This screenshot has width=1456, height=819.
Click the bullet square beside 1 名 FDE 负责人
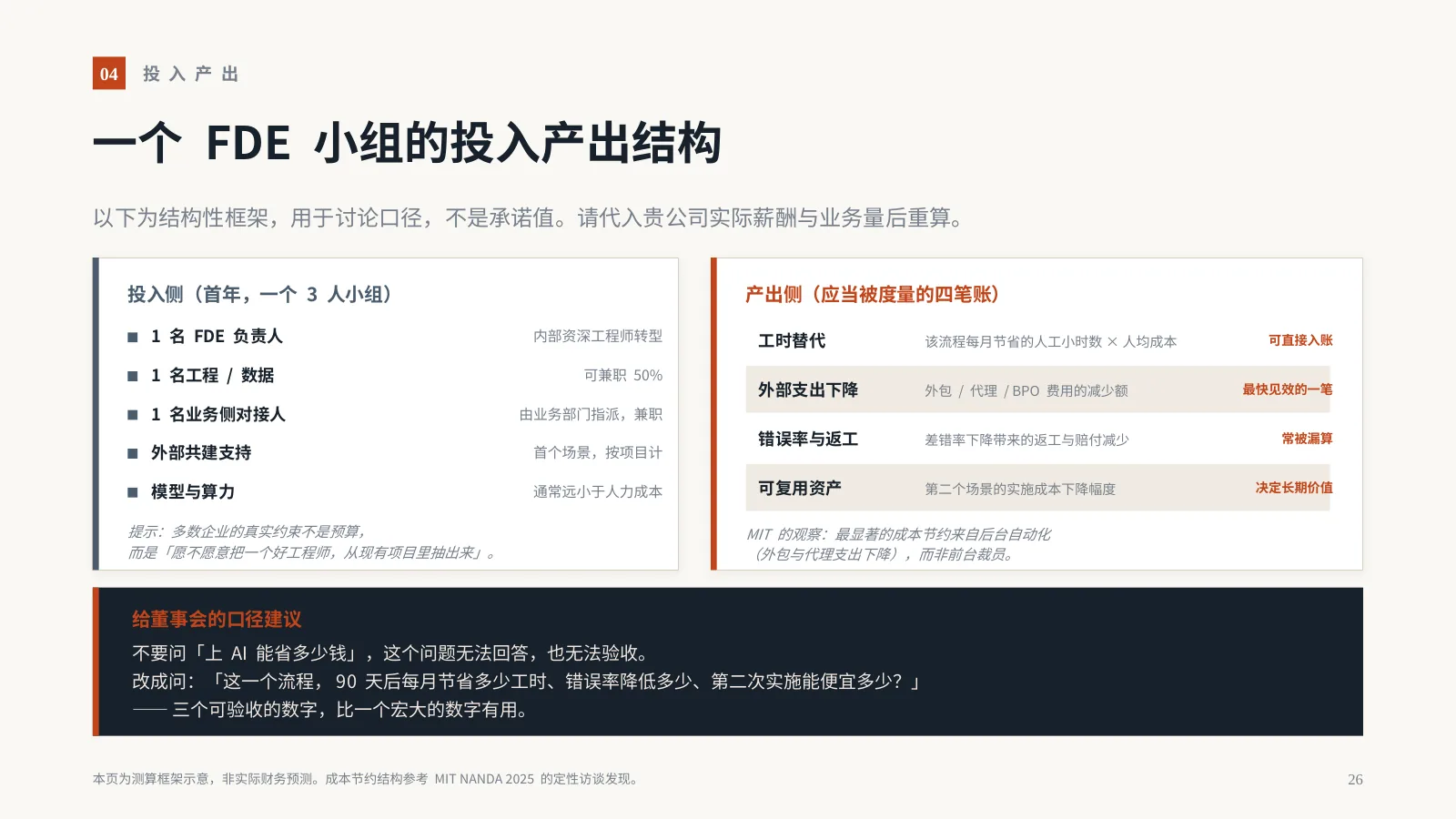click(133, 338)
